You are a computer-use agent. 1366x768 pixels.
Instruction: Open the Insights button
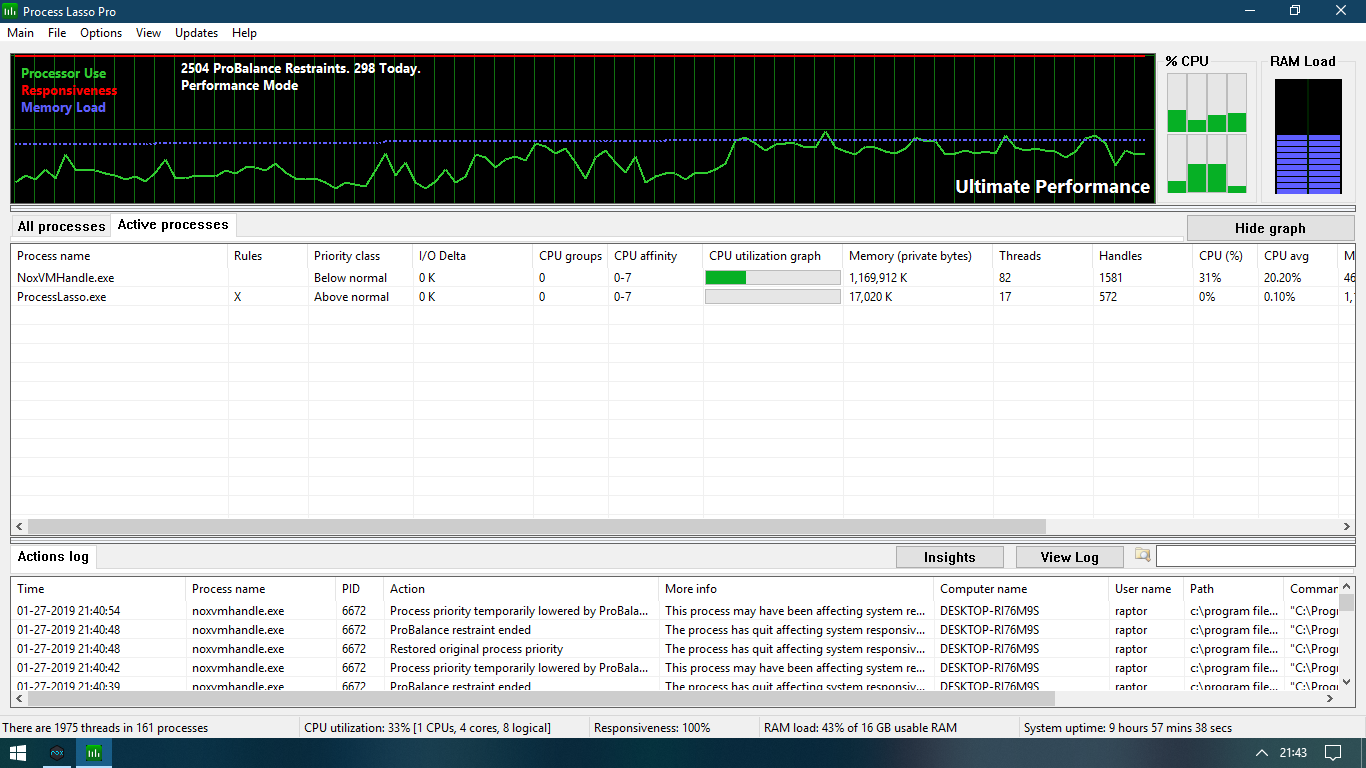point(949,557)
